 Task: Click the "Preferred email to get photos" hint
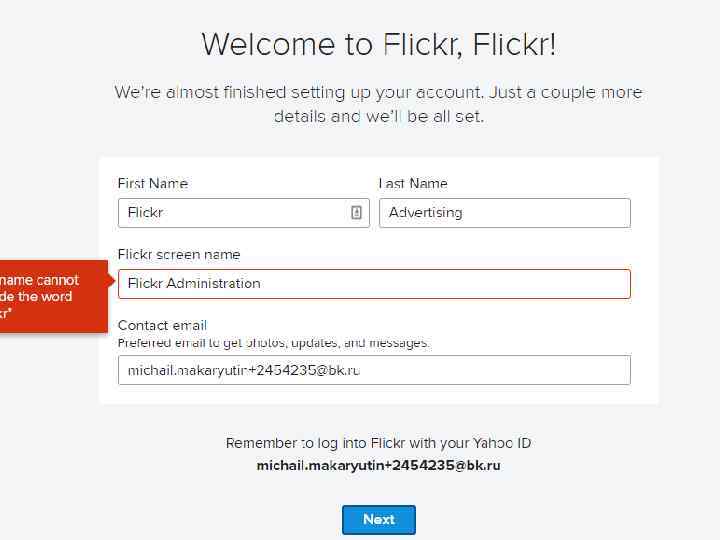click(x=273, y=343)
